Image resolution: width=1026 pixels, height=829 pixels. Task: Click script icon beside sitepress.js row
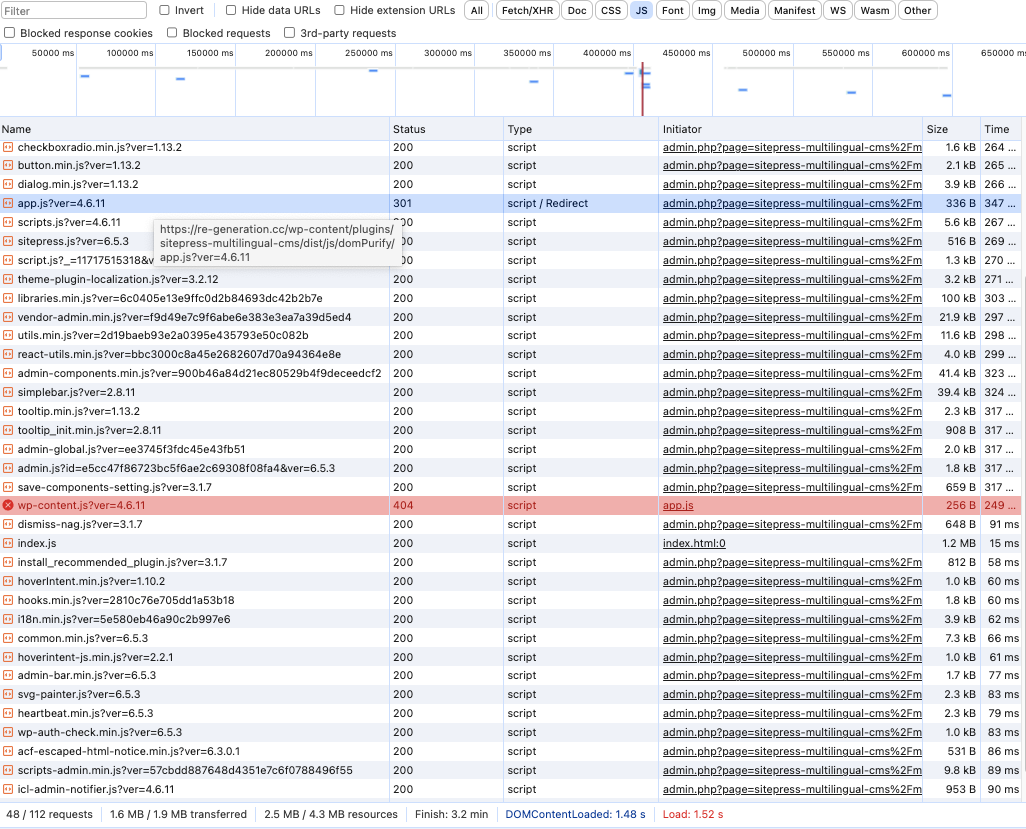pos(8,241)
